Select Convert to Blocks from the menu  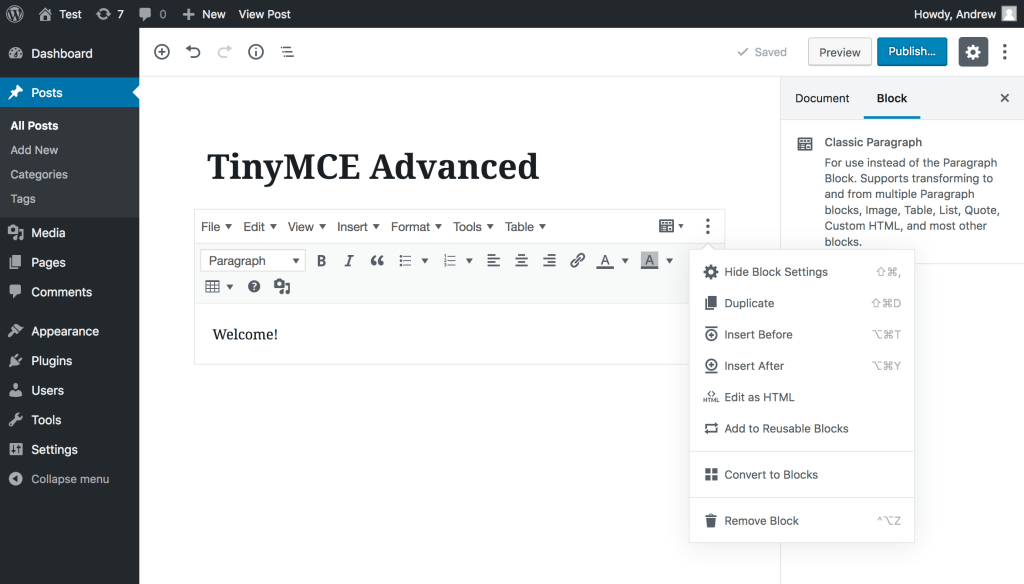click(x=771, y=475)
